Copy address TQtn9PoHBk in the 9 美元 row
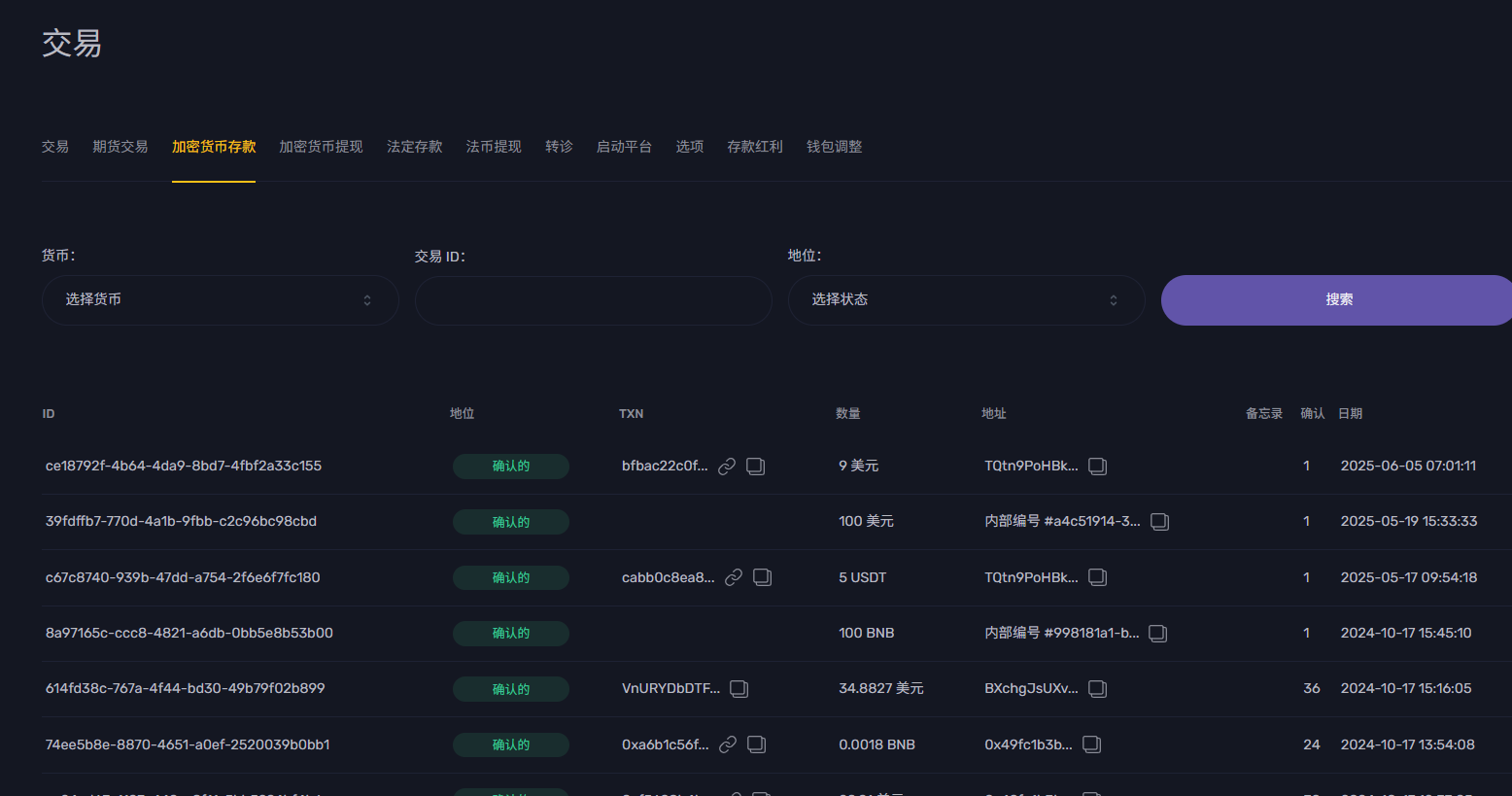 (1097, 466)
